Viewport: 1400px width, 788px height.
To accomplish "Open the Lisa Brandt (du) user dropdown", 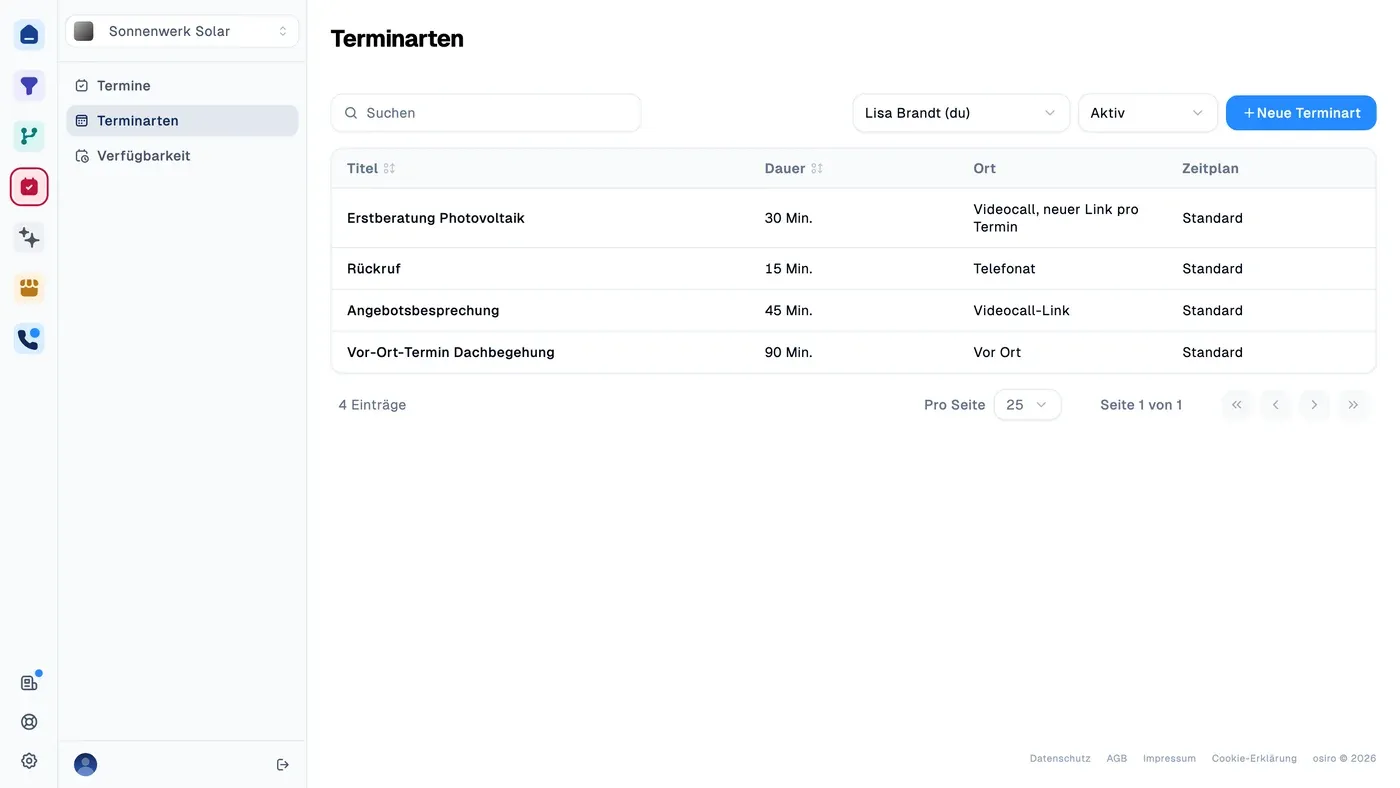I will tap(961, 113).
